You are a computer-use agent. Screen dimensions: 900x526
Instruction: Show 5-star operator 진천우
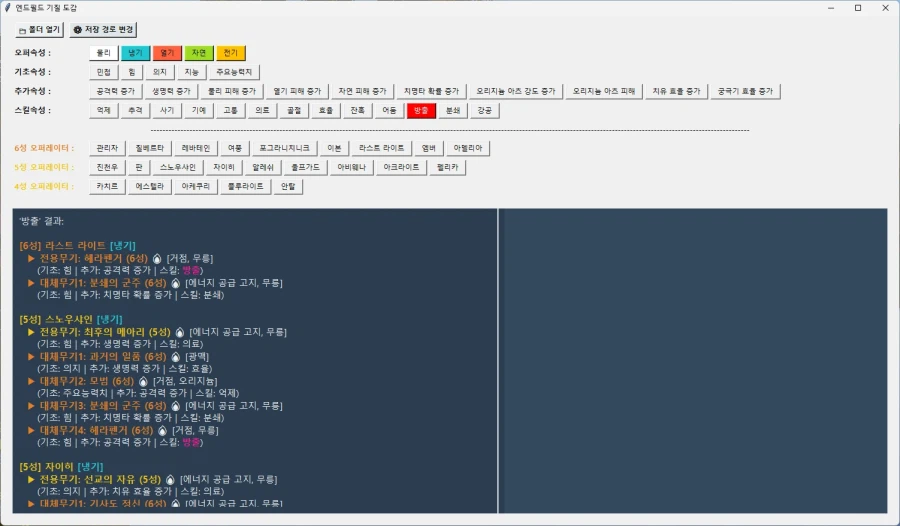[x=107, y=167]
